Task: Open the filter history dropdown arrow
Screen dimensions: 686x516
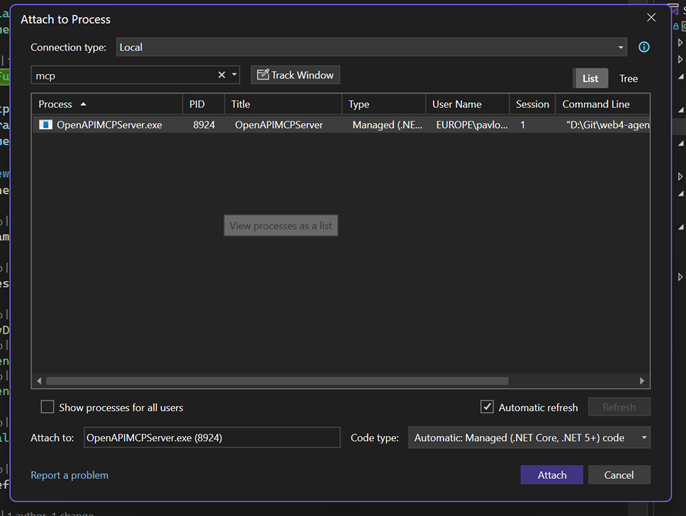Action: click(234, 75)
